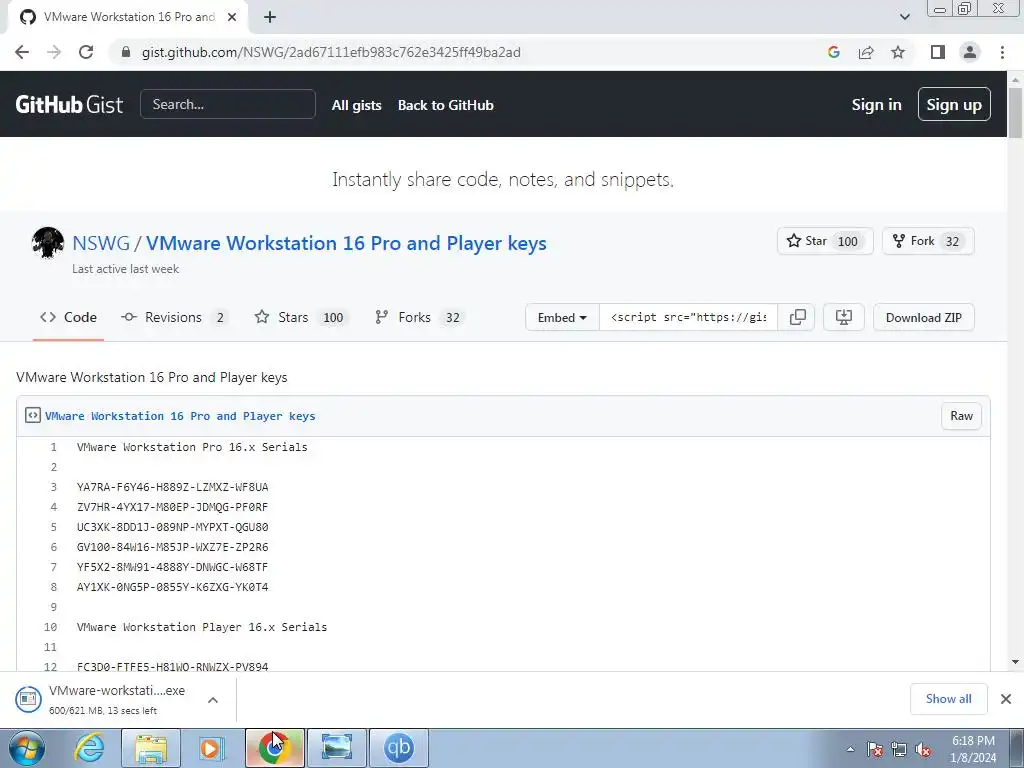Open the NSWG user avatar
1024x768 pixels.
[x=48, y=243]
